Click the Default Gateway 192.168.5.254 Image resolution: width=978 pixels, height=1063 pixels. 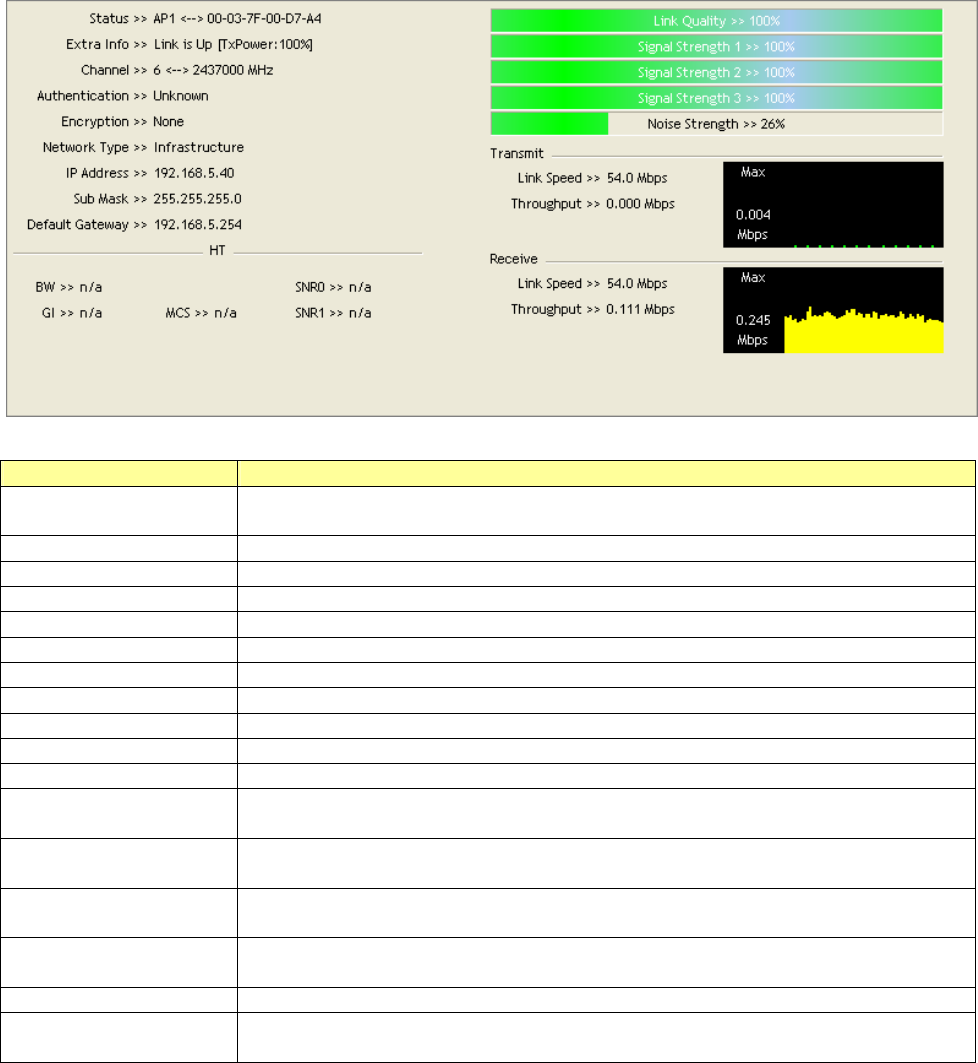pos(197,225)
